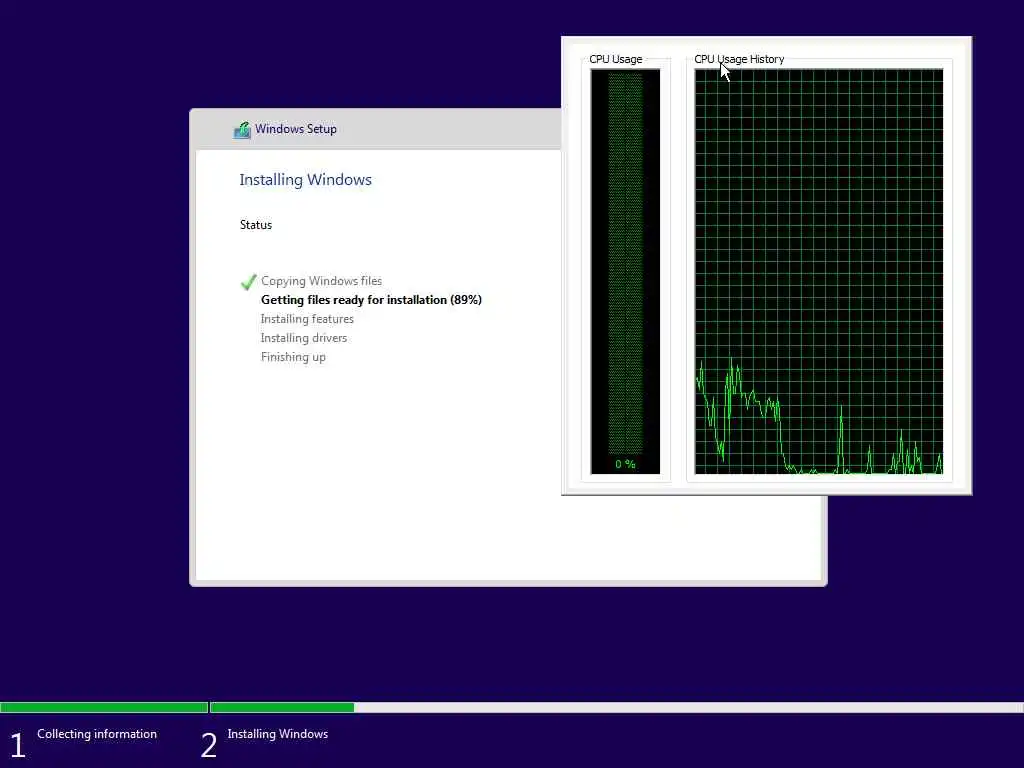1024x768 pixels.
Task: Click the CPU Usage History label
Action: [x=739, y=59]
